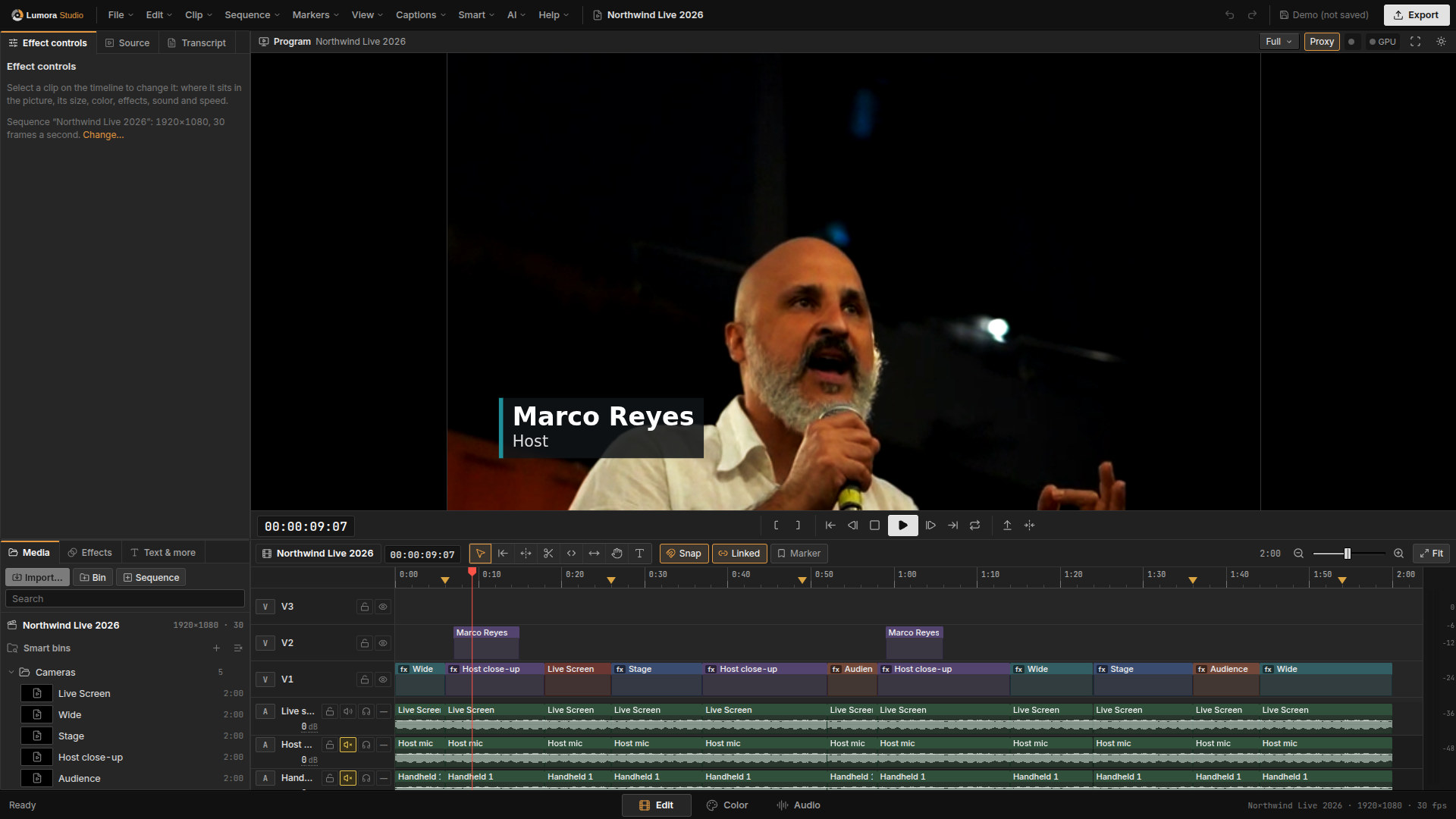The width and height of the screenshot is (1456, 819).
Task: Pick the razor scissors tool
Action: click(548, 554)
